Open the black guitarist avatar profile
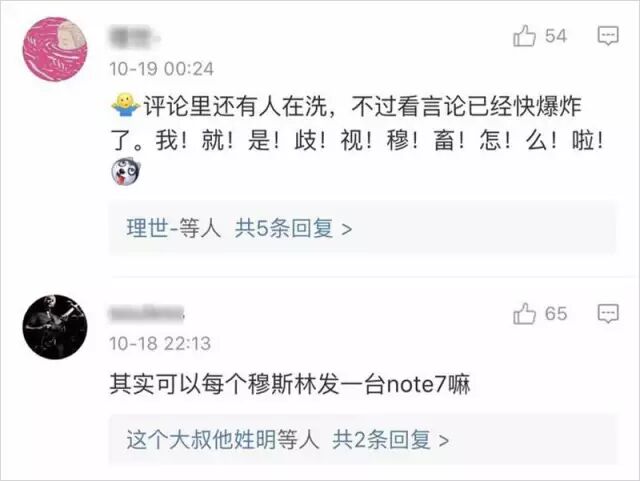This screenshot has width=640, height=481. point(55,327)
